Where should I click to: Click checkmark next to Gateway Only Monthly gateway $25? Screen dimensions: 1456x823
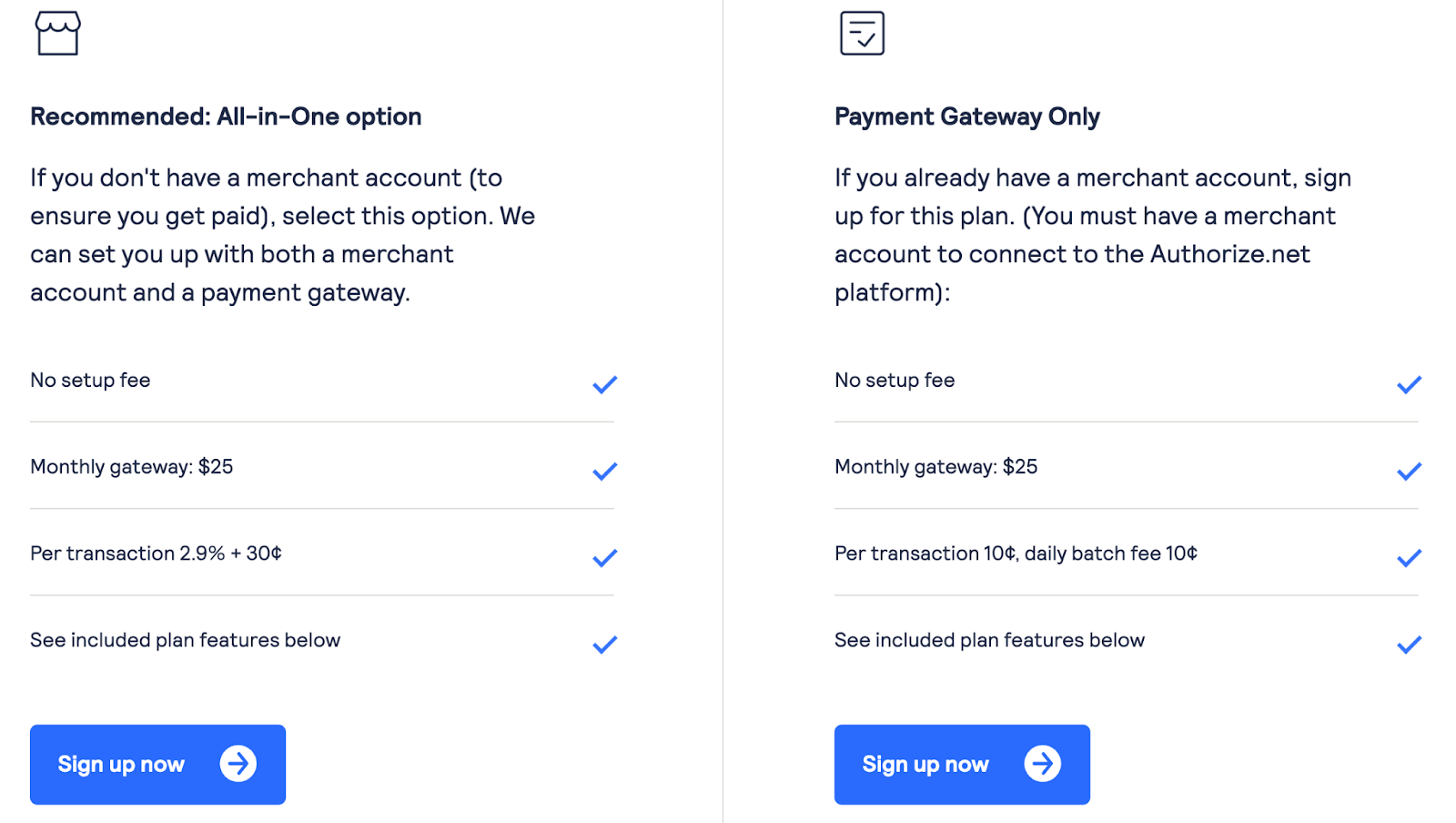(x=1409, y=471)
